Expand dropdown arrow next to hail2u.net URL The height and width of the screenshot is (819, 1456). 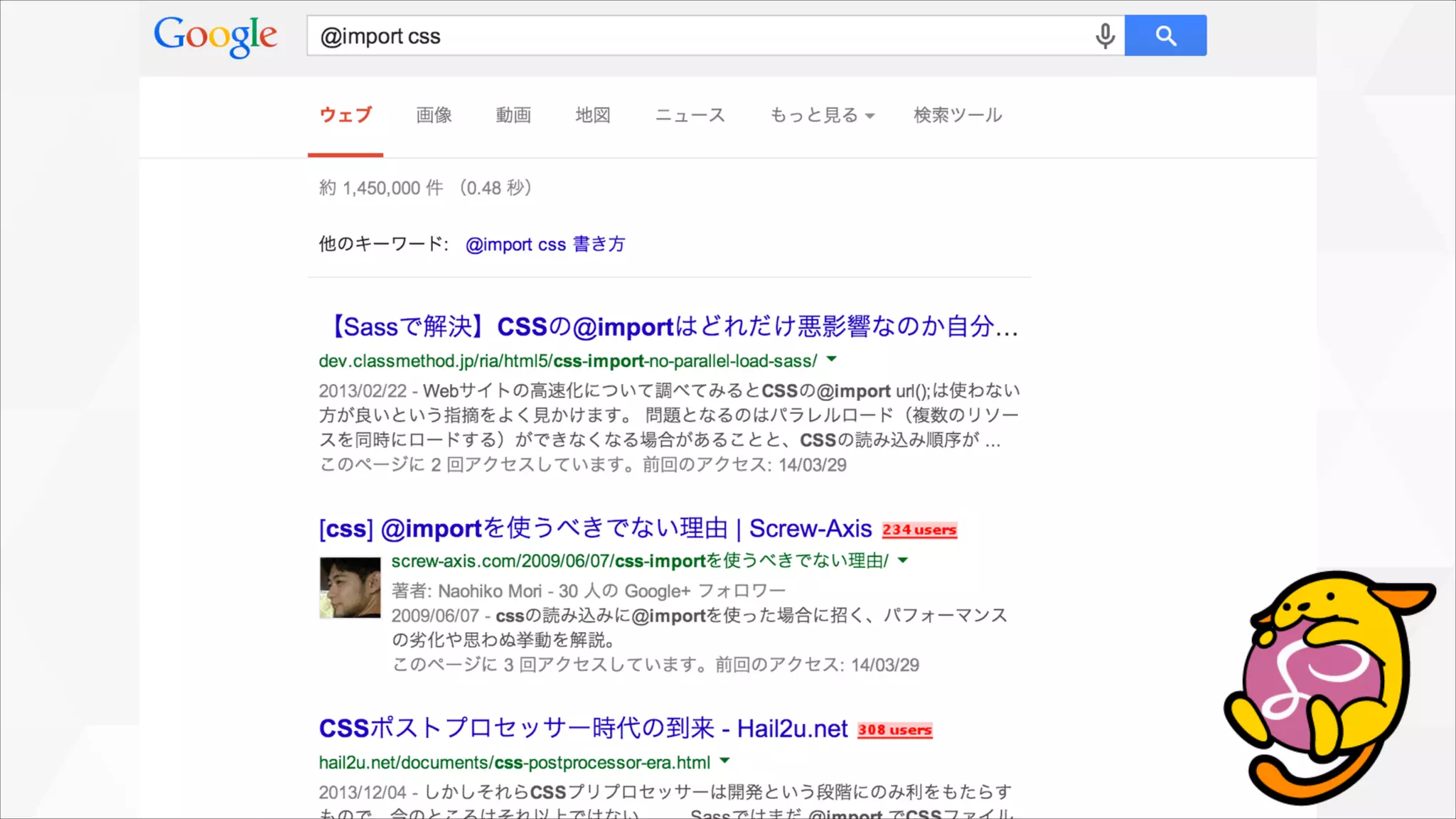[x=724, y=761]
